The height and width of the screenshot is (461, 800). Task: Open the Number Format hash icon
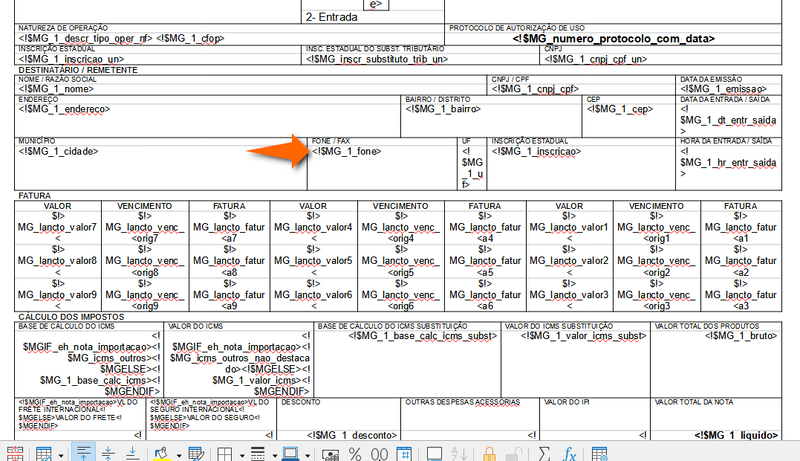pos(404,454)
